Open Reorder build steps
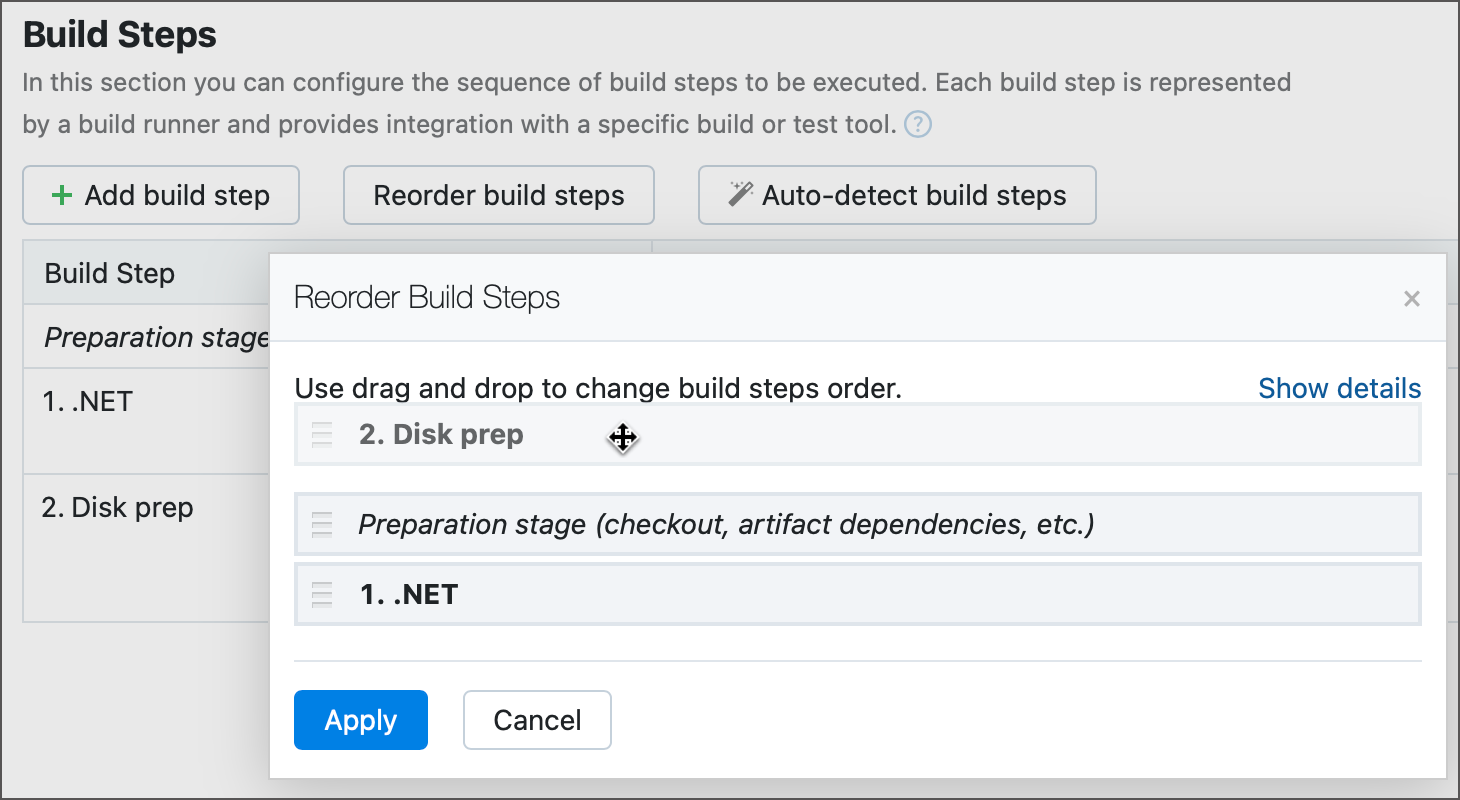 pos(498,195)
